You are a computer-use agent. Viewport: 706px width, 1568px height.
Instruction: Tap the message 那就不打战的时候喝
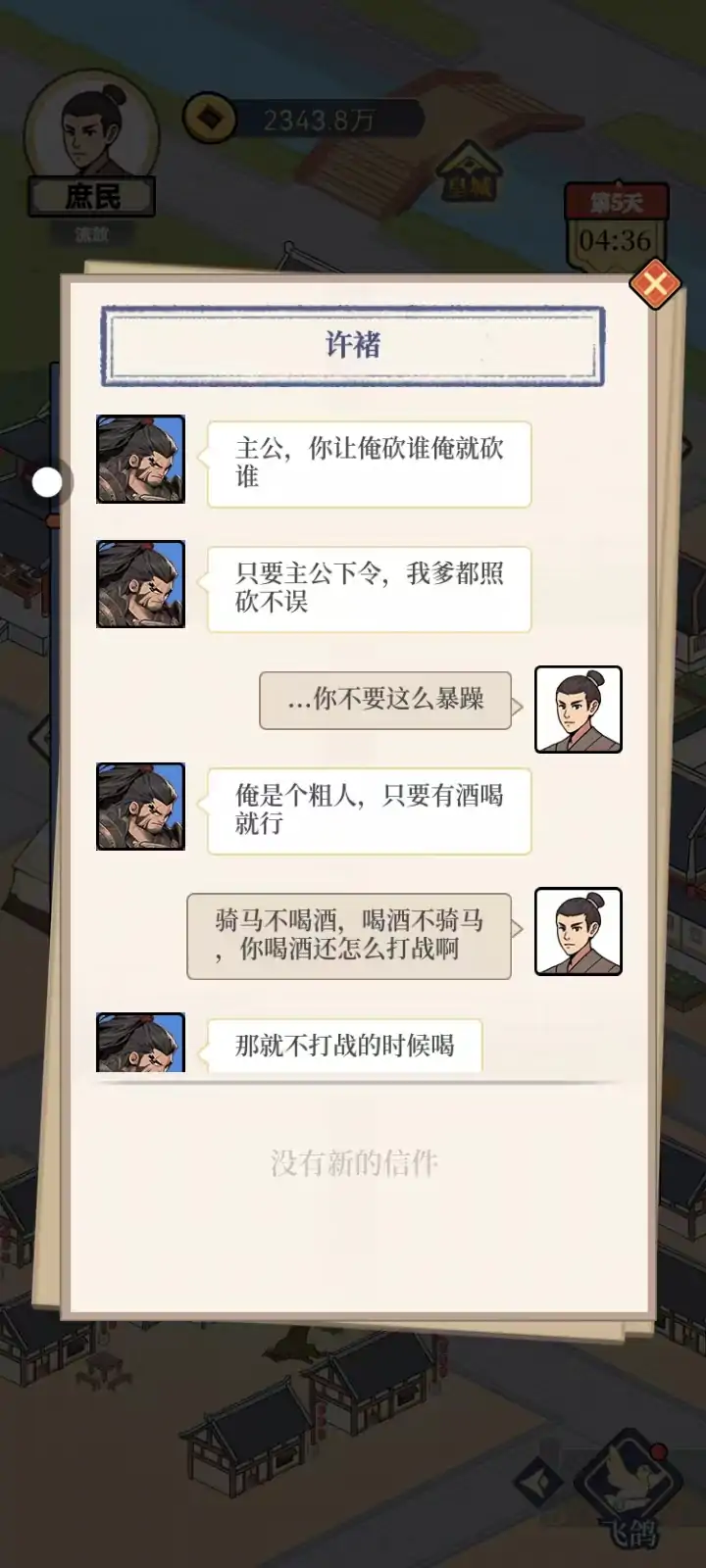[344, 1046]
